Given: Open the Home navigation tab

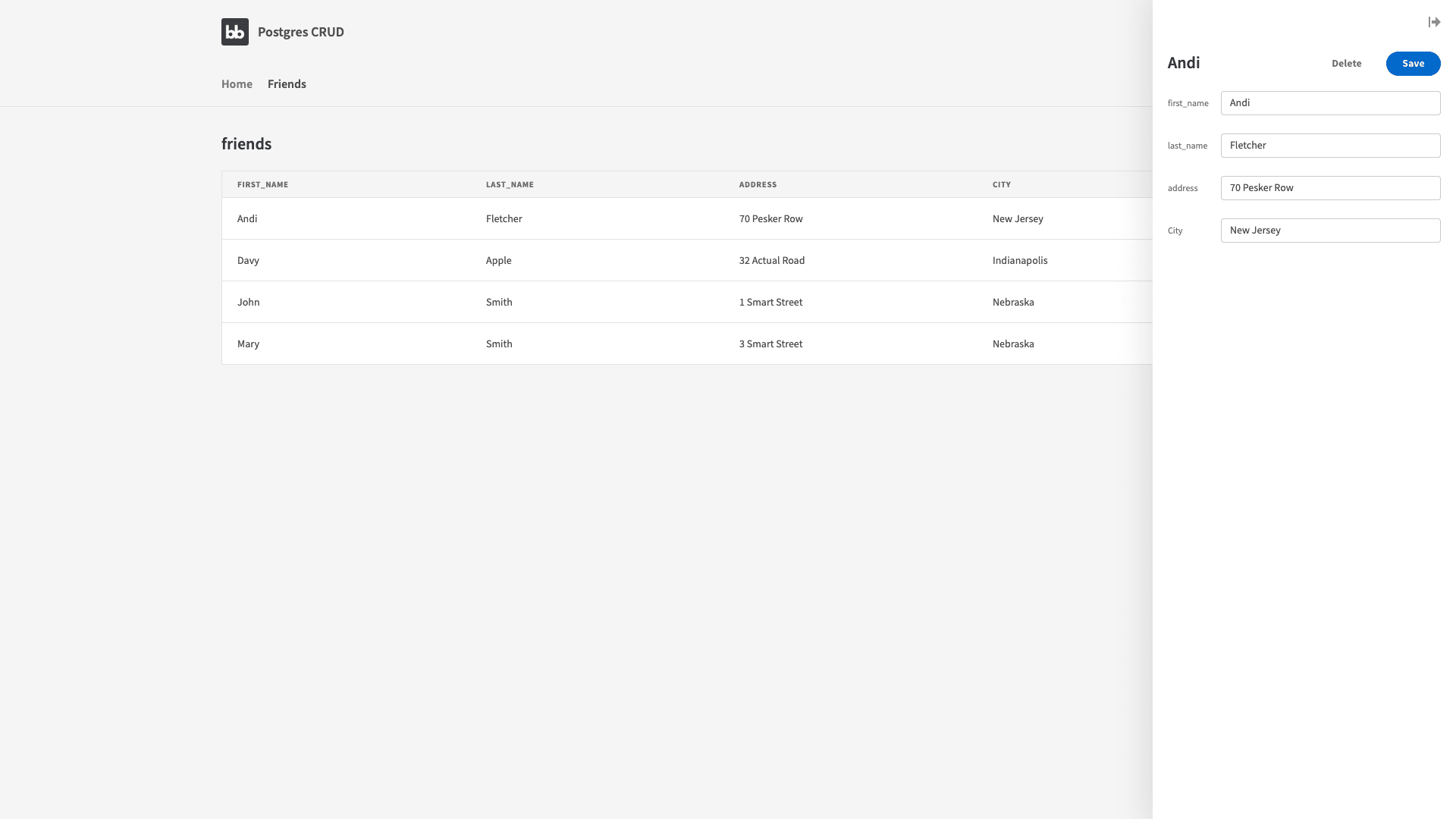Looking at the screenshot, I should pos(237,84).
